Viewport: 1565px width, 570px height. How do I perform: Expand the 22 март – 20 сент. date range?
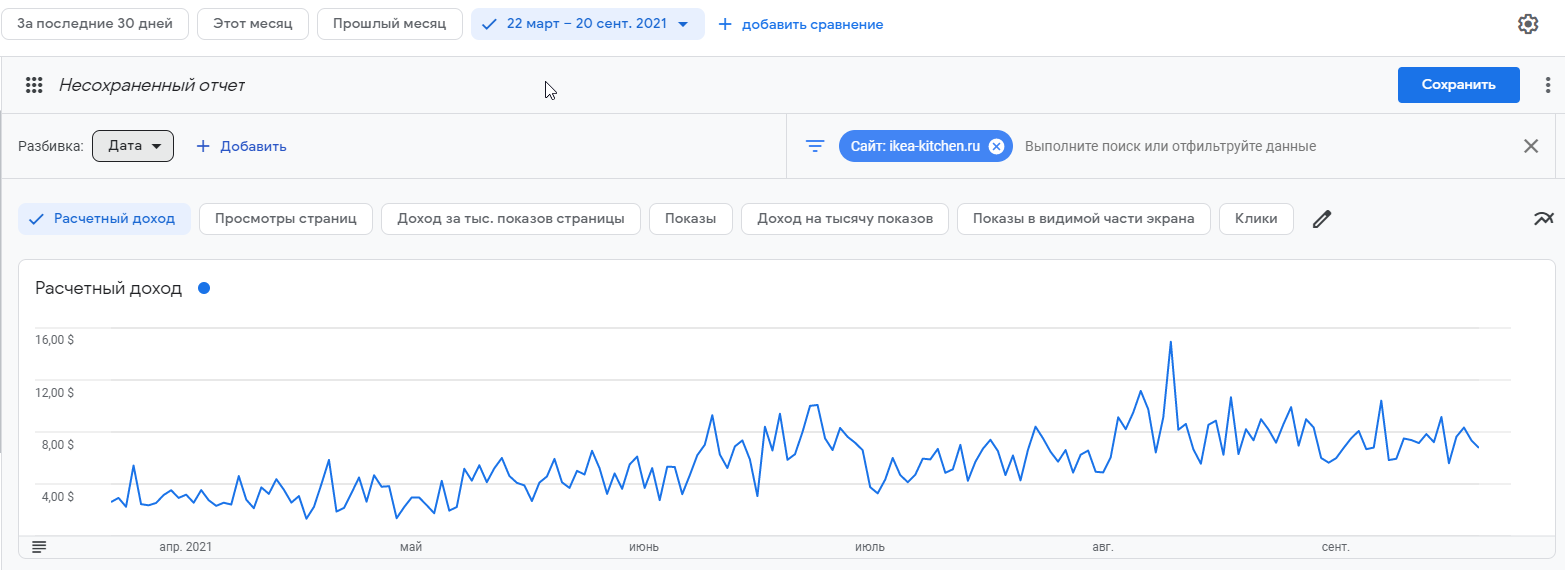[x=587, y=24]
